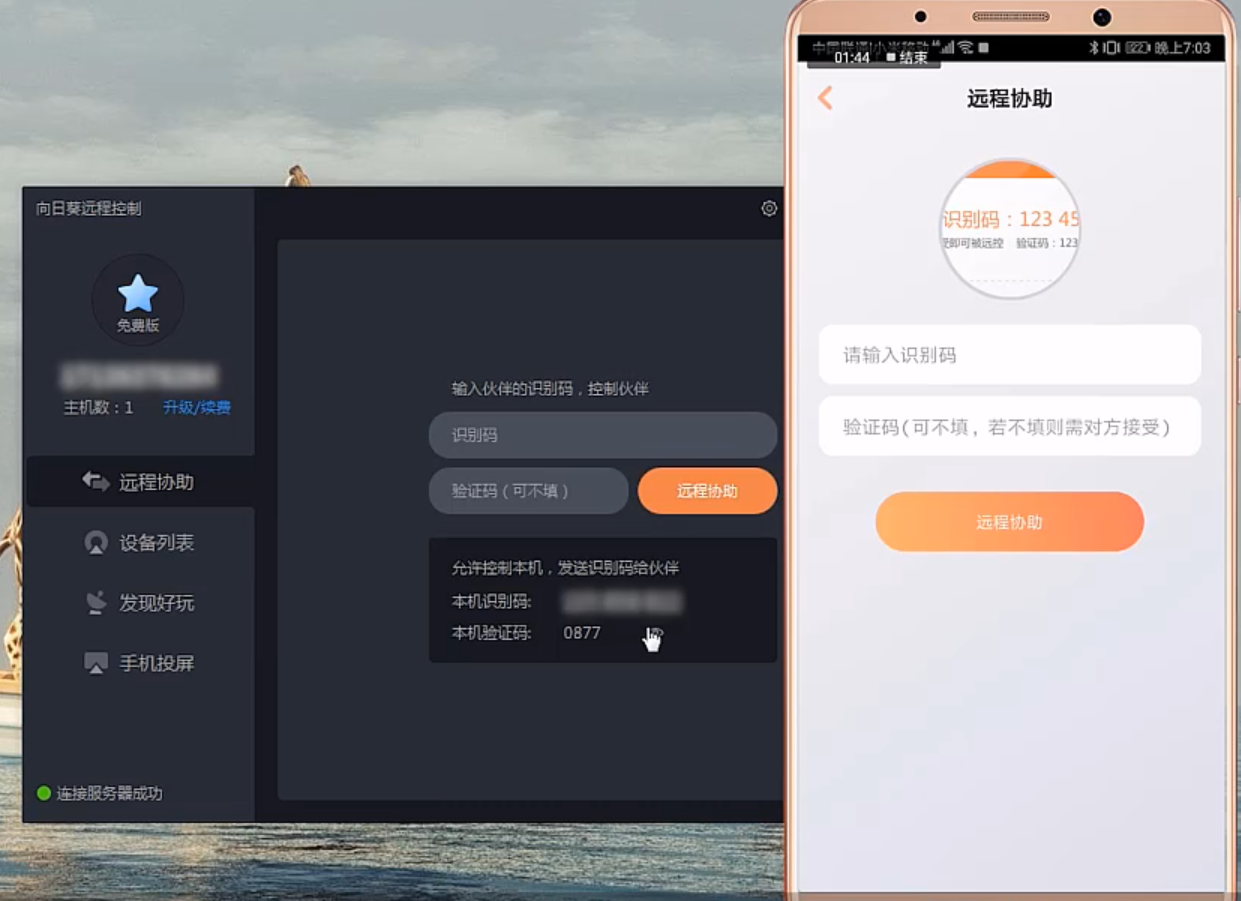
Task: Click the 升级/续费 upgrade link
Action: [x=197, y=407]
